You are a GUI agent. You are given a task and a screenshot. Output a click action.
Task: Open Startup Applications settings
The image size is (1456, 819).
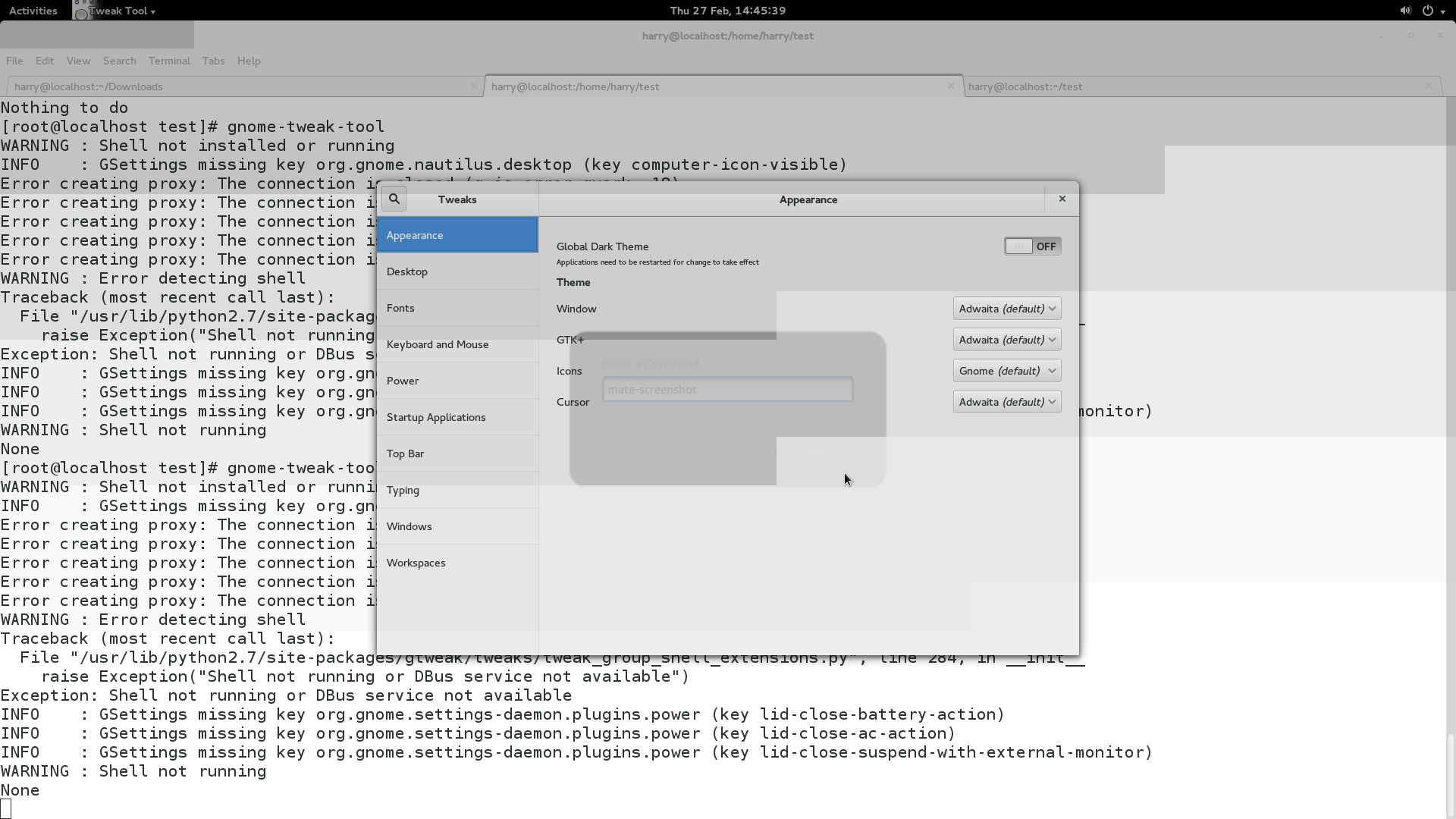click(x=457, y=417)
